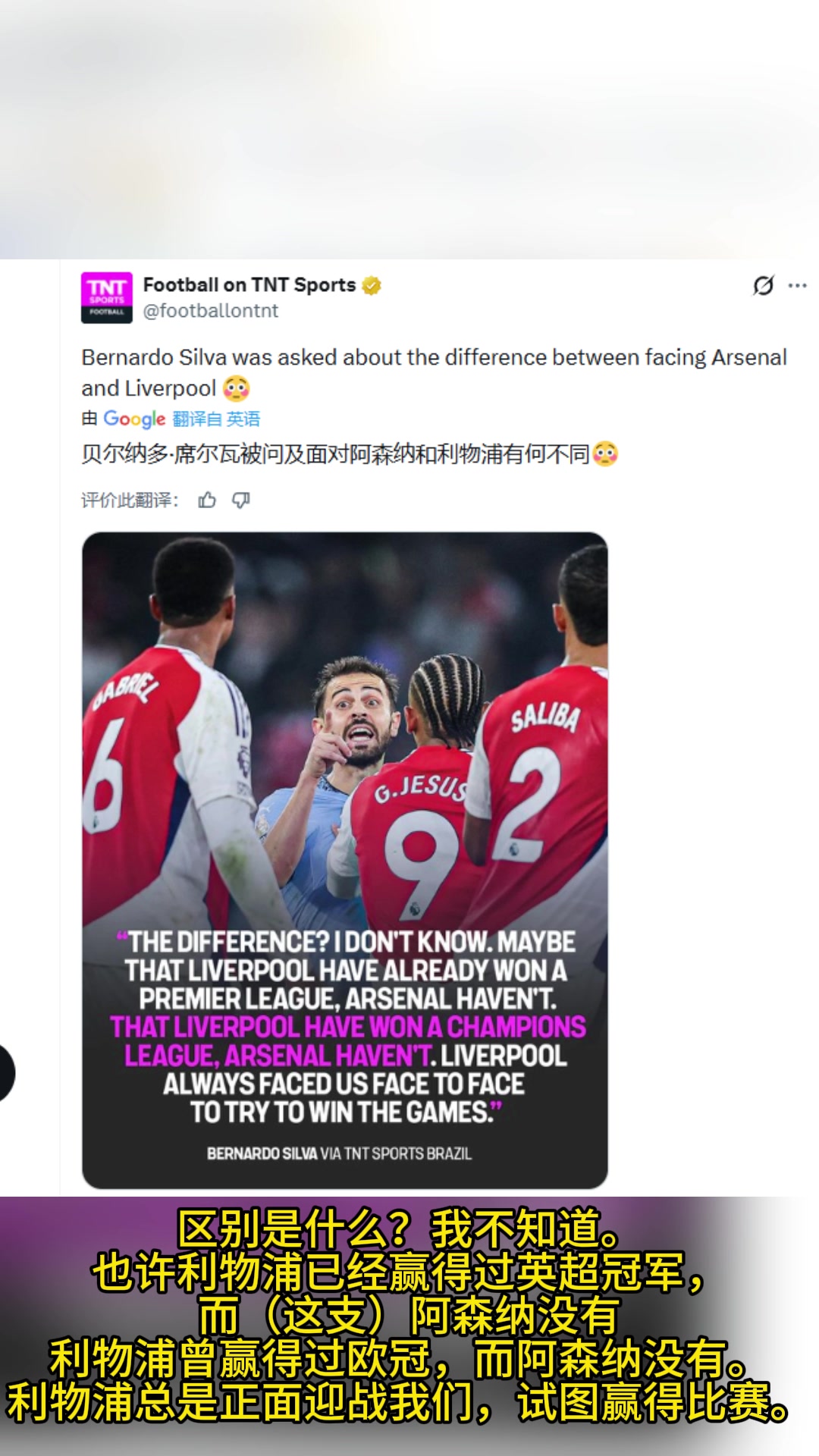Click the gold verified badge
The image size is (819, 1456).
372,286
